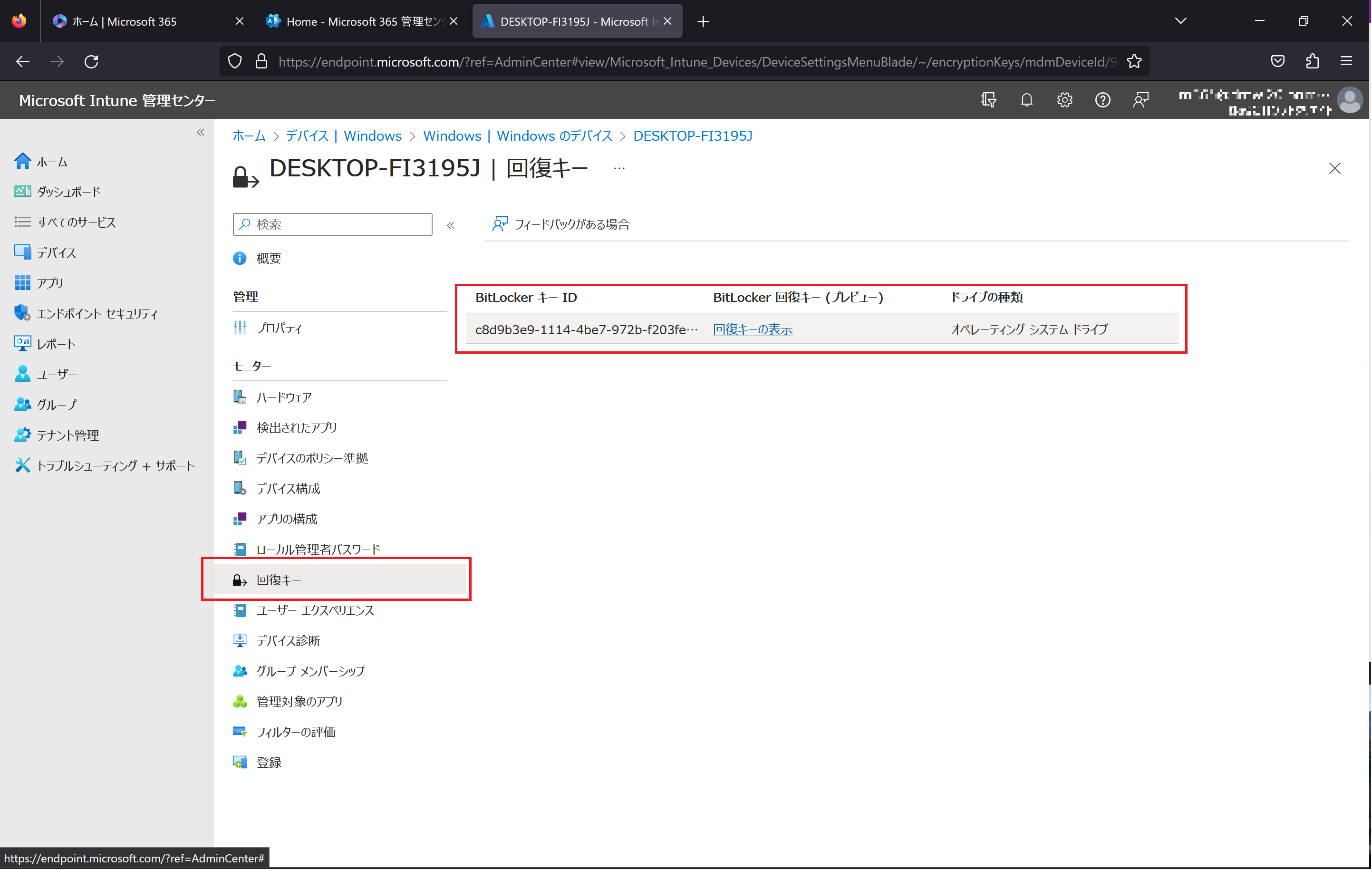Click the ホーム breadcrumb link
1372x870 pixels.
click(249, 135)
